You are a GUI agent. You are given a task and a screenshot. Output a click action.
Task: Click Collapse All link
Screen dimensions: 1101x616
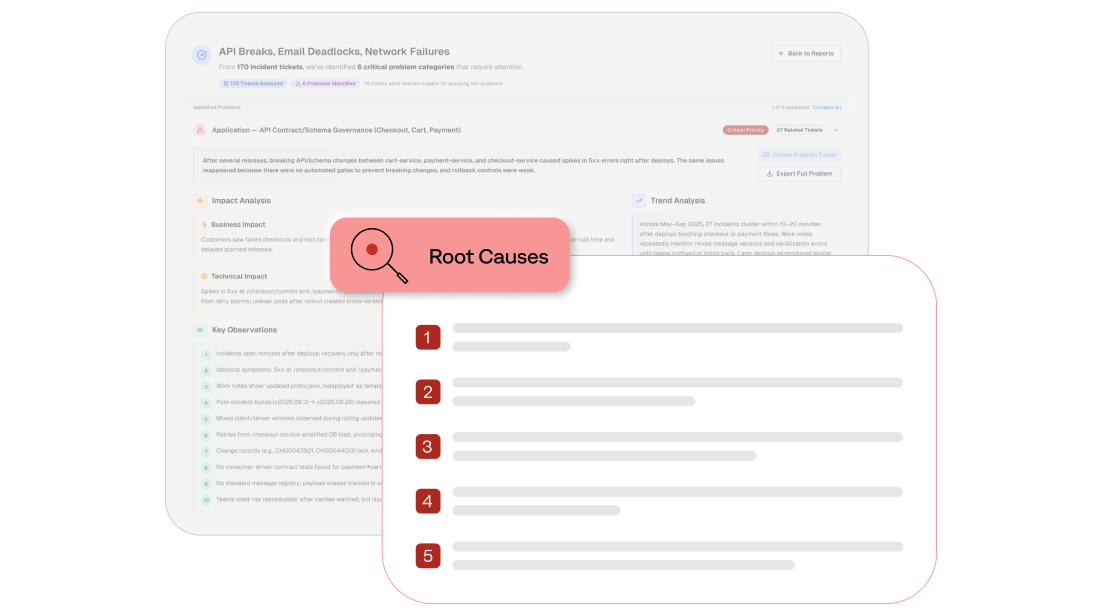point(827,107)
